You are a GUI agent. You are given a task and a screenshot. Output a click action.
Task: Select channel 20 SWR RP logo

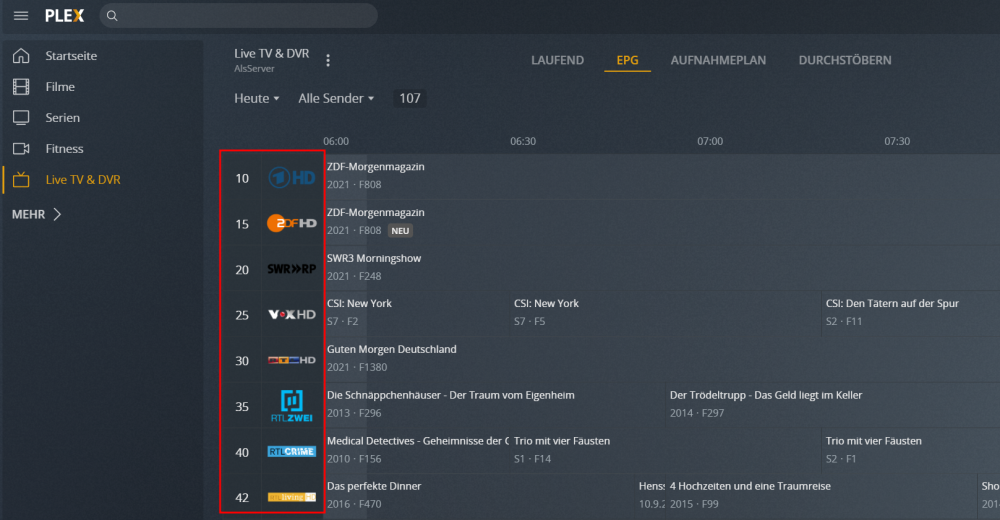pyautogui.click(x=291, y=269)
